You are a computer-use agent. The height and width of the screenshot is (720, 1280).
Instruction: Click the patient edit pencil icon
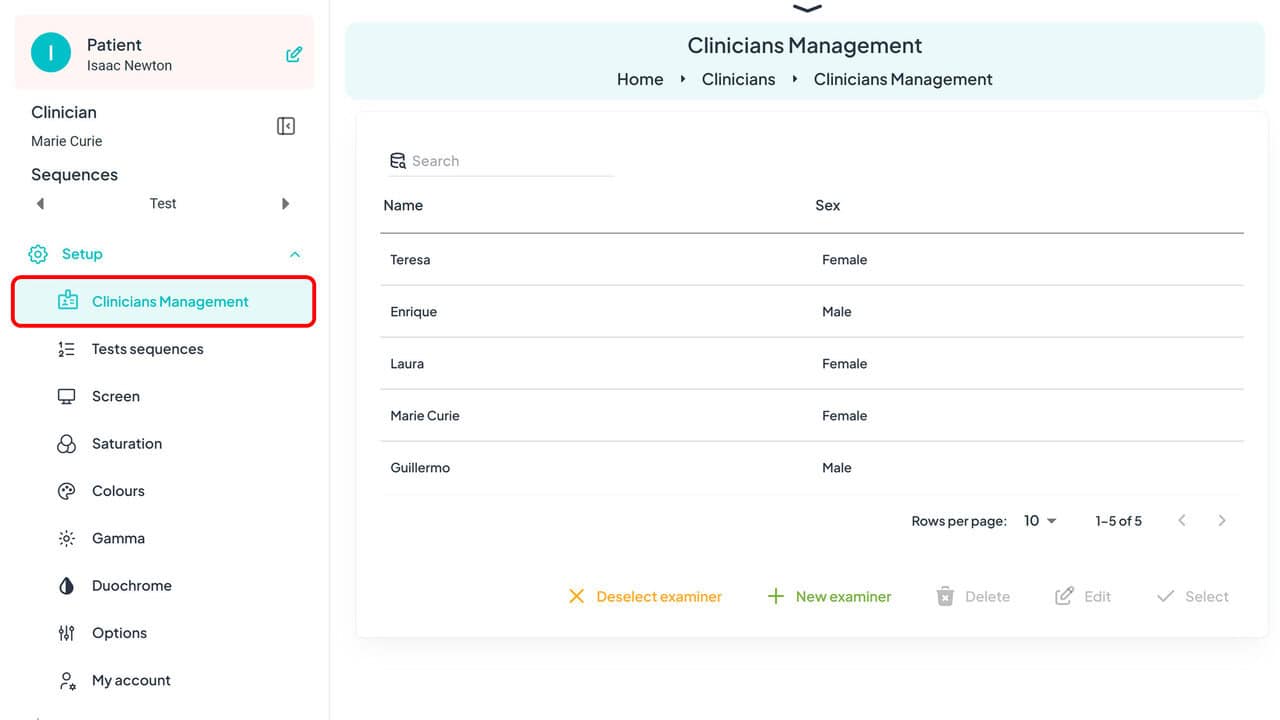(x=293, y=52)
